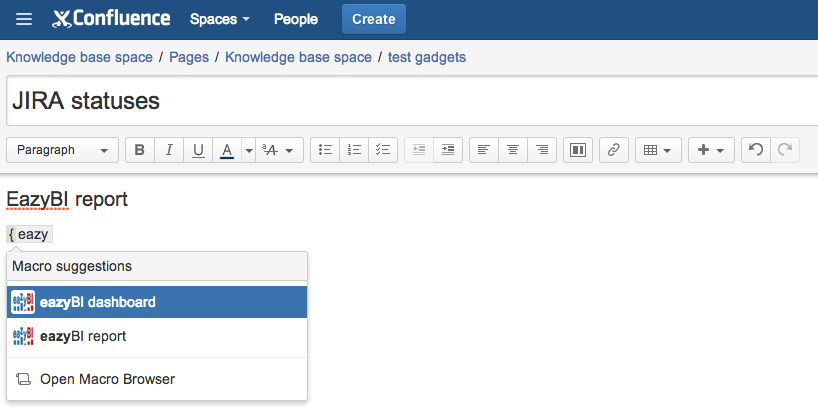The width and height of the screenshot is (818, 417).
Task: Toggle bold formatting
Action: (x=139, y=150)
